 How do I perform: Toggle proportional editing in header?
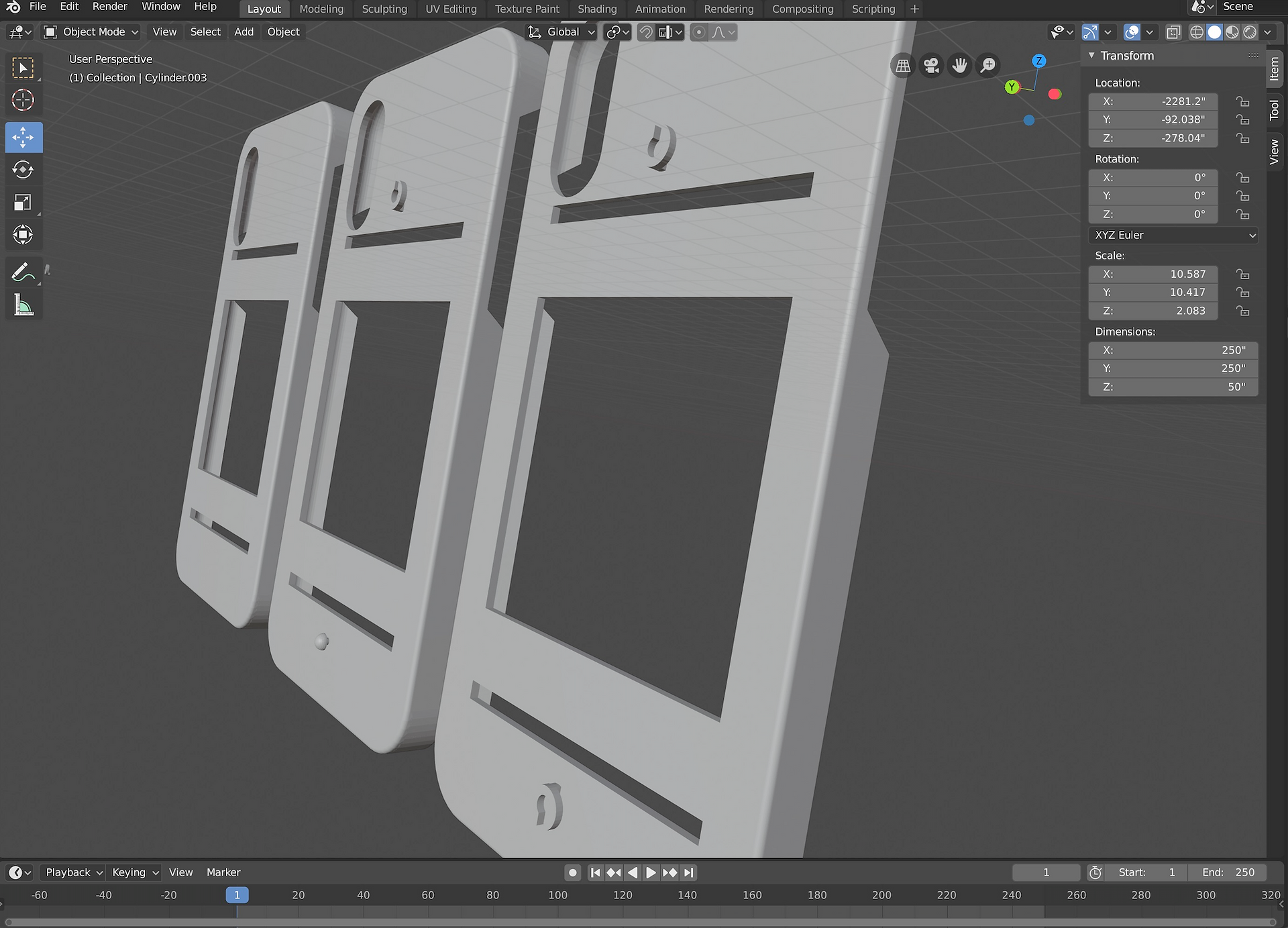click(699, 32)
